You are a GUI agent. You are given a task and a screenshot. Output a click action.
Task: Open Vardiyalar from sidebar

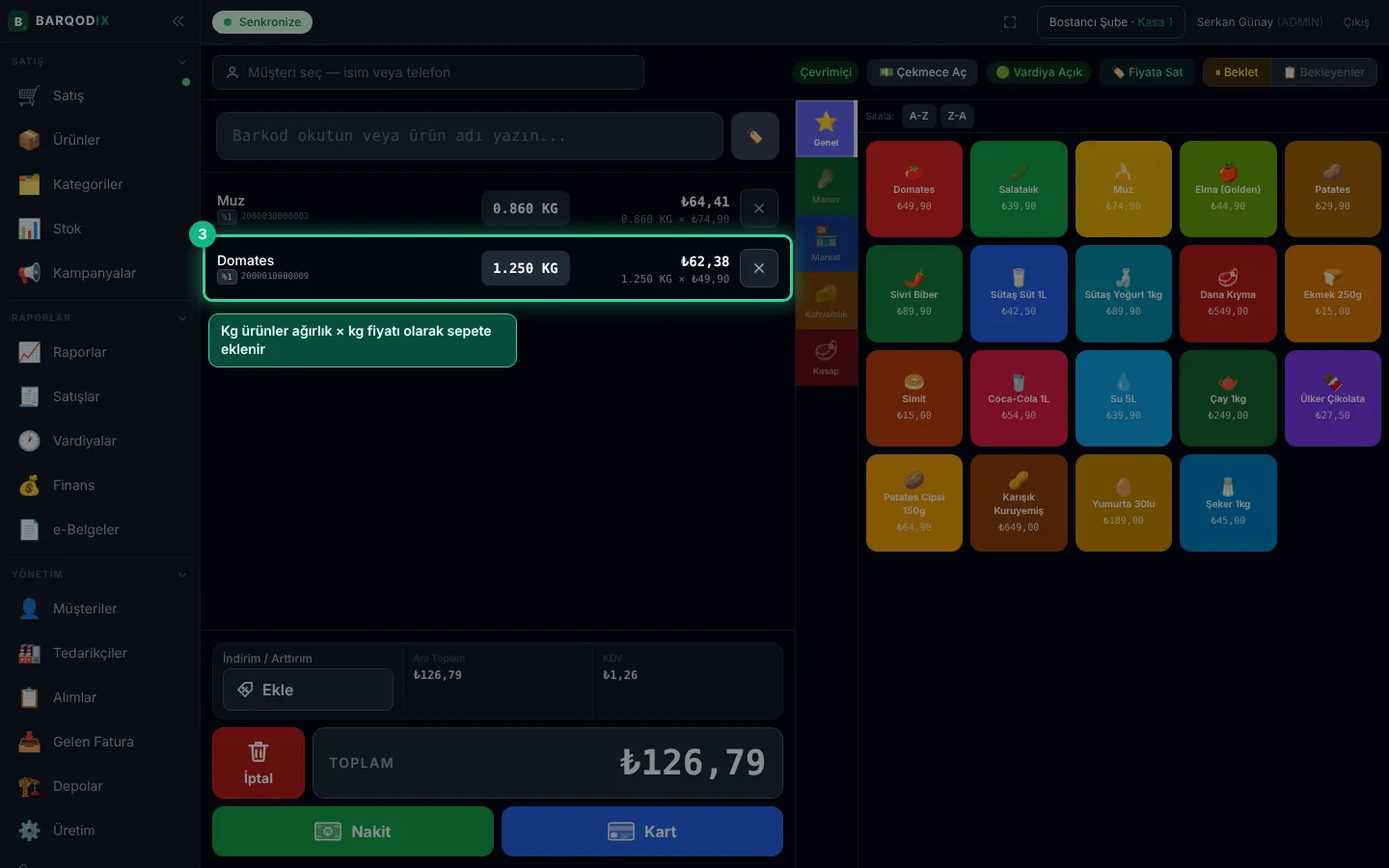(100, 441)
